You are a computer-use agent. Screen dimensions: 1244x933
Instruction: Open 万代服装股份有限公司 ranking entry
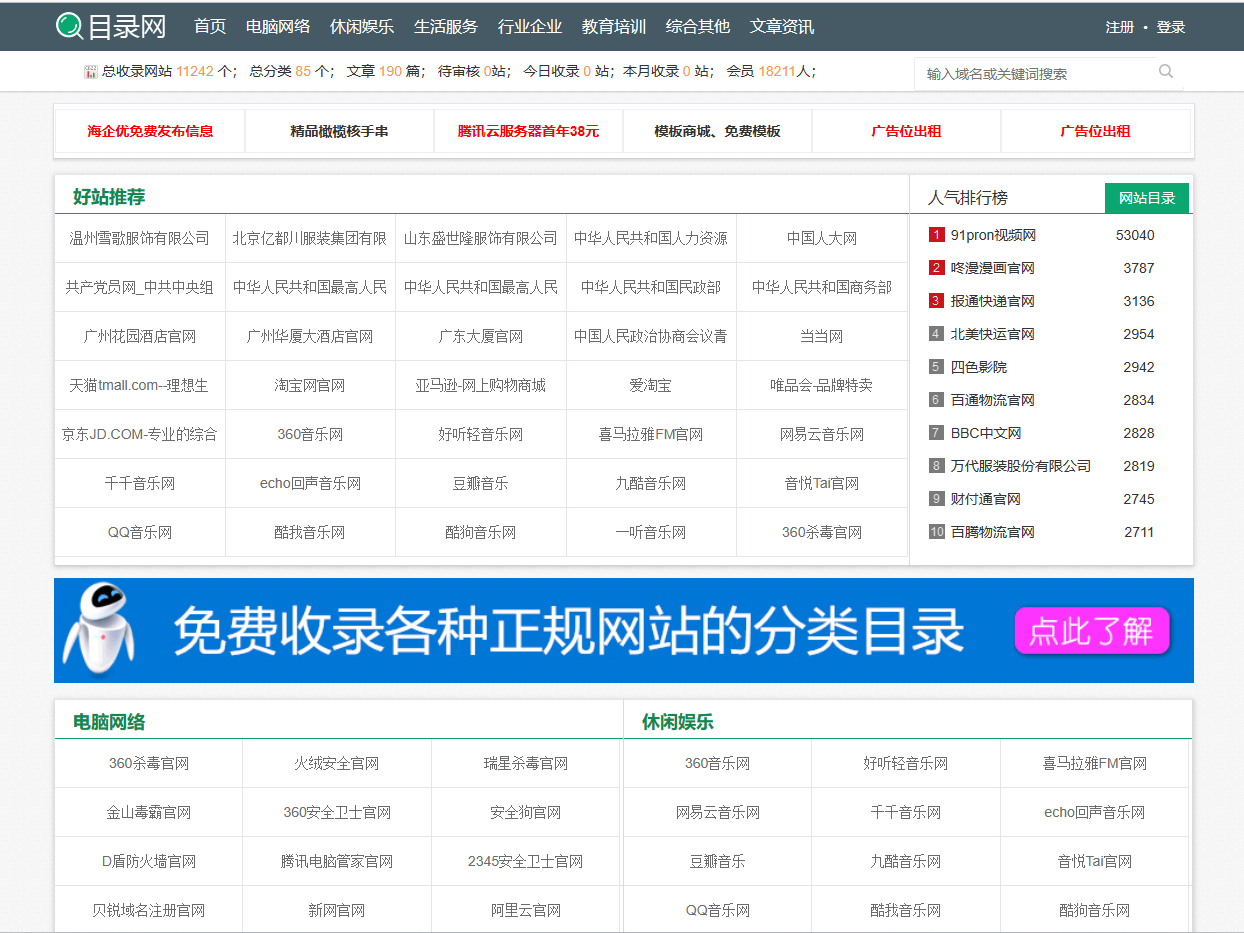(x=1020, y=466)
